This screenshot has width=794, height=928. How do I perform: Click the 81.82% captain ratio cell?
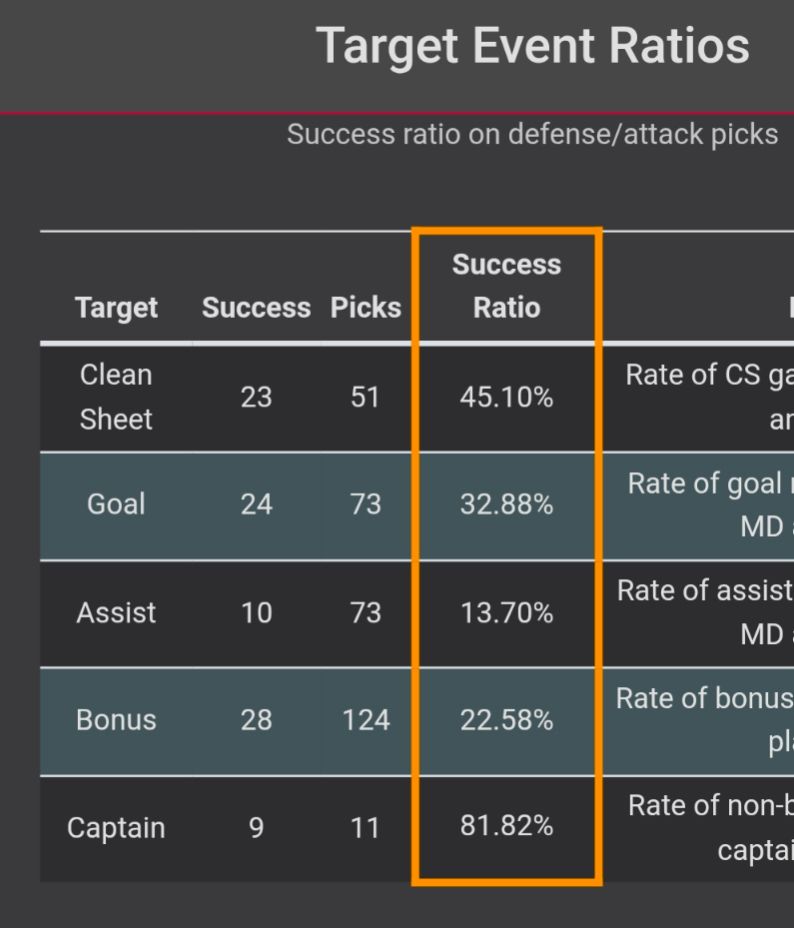(506, 825)
